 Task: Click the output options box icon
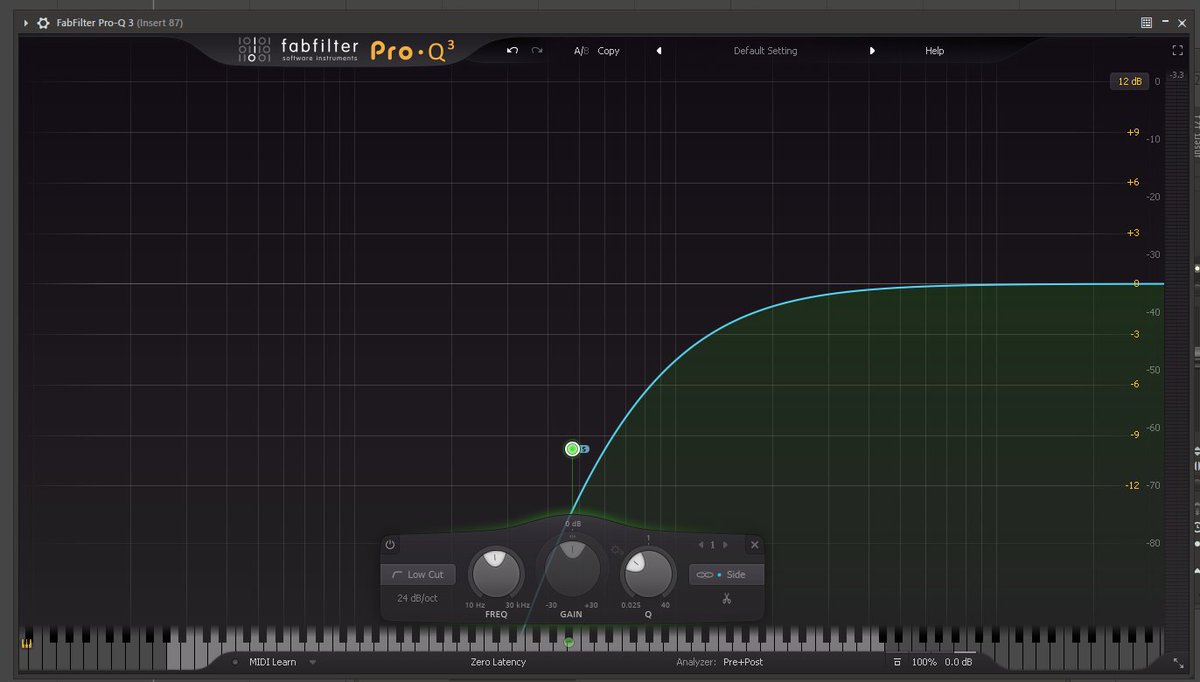[x=897, y=662]
